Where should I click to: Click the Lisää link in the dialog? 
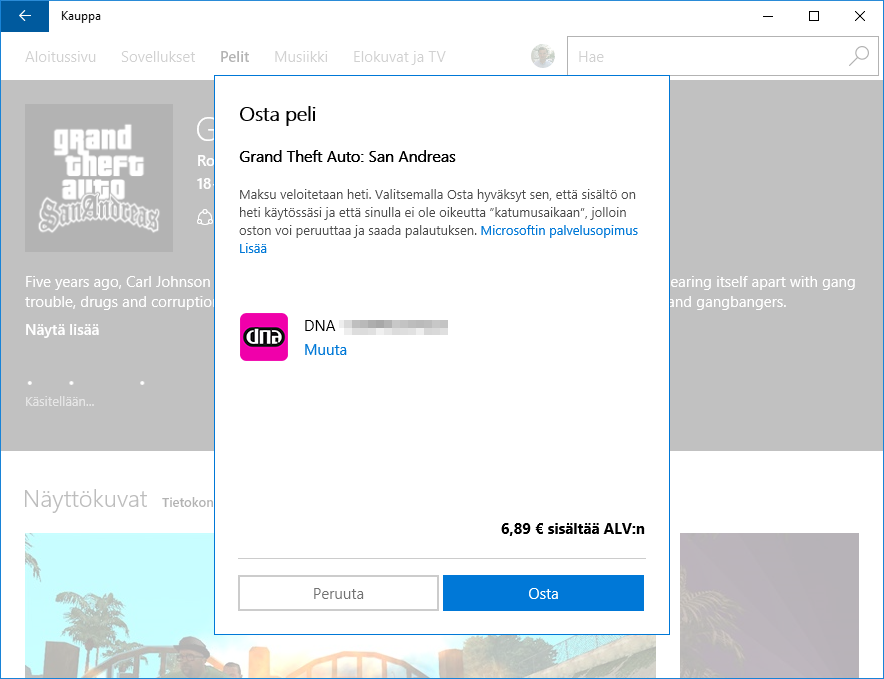253,249
